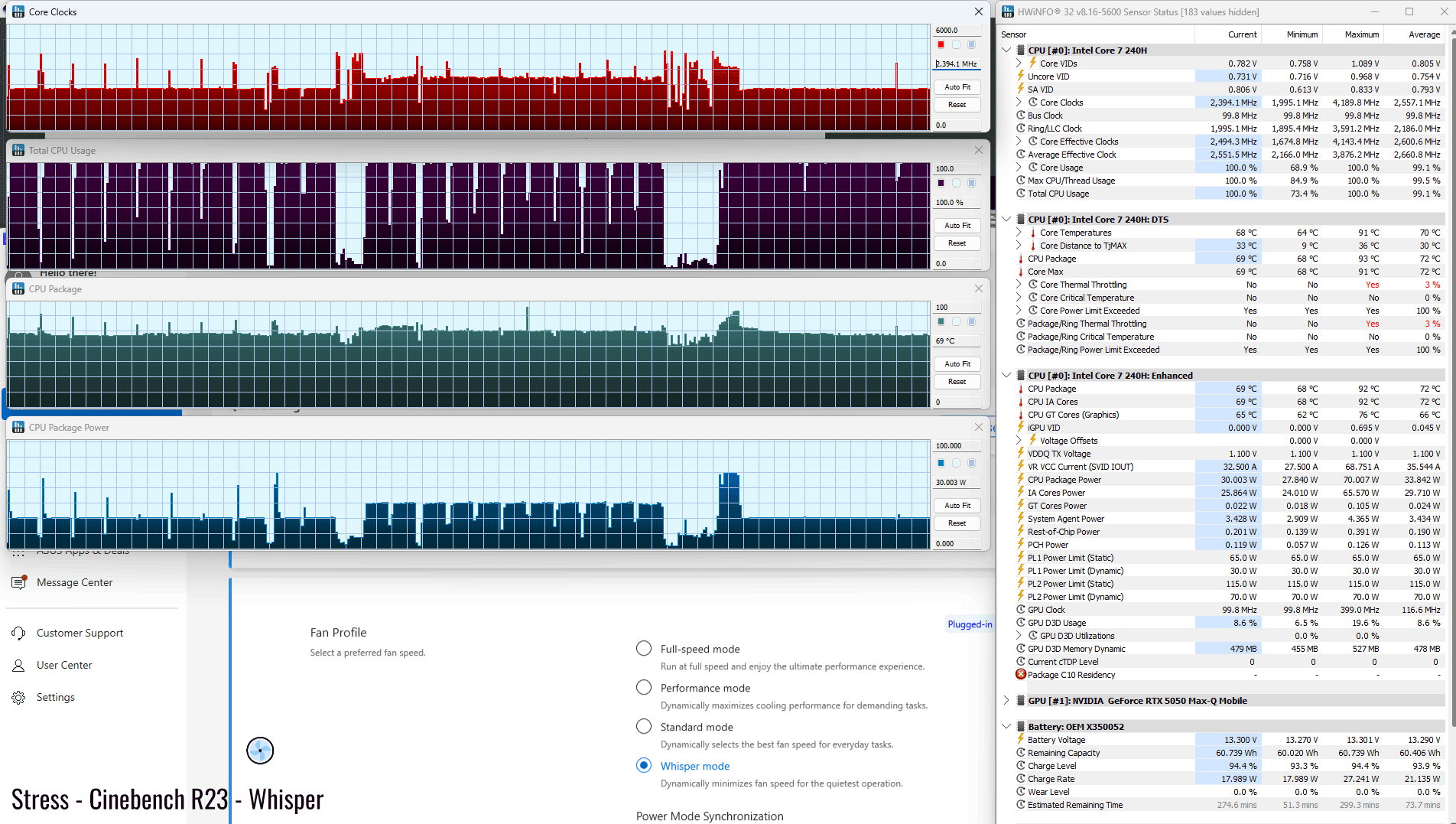
Task: Click Auto Fit in Core Clocks graph
Action: pos(957,87)
